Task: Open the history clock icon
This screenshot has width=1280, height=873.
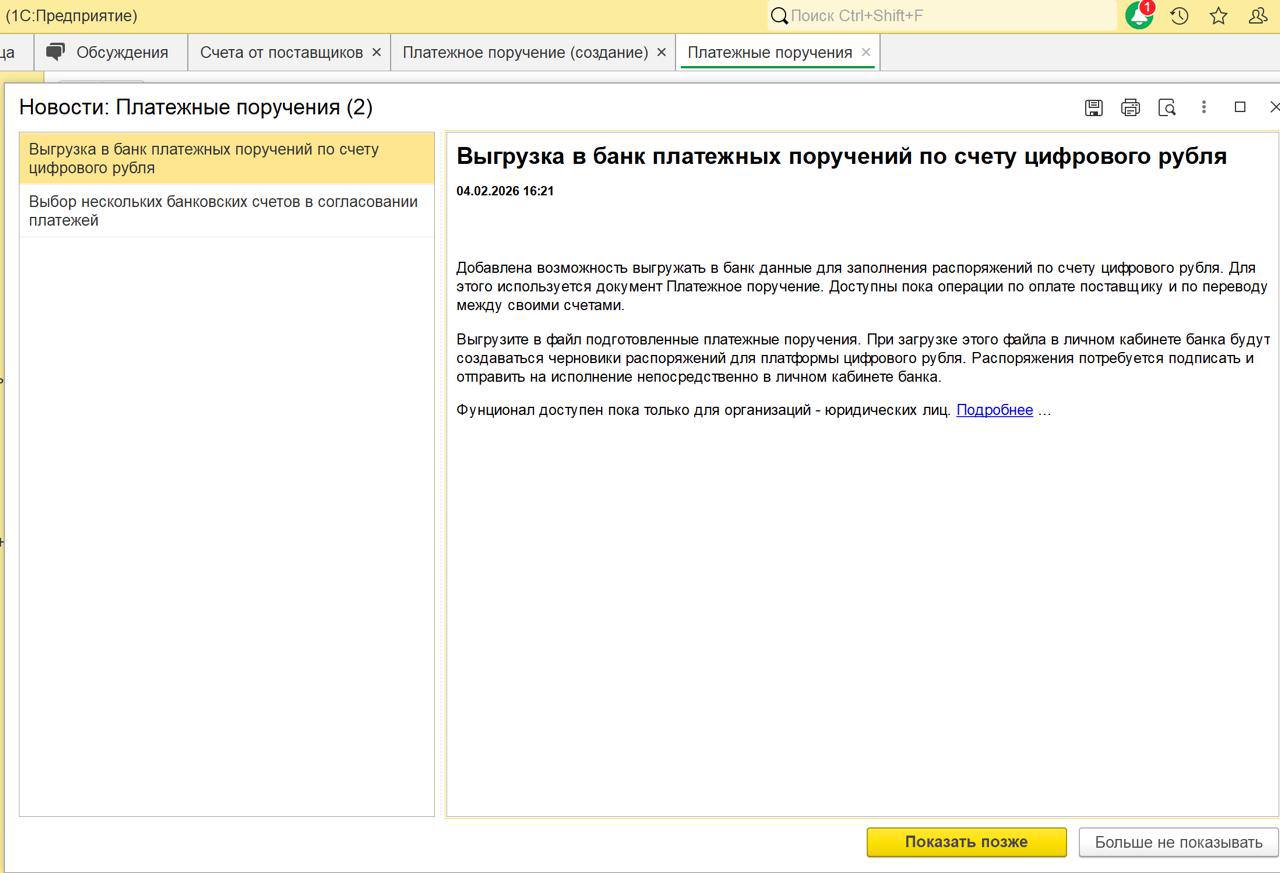Action: (1179, 16)
